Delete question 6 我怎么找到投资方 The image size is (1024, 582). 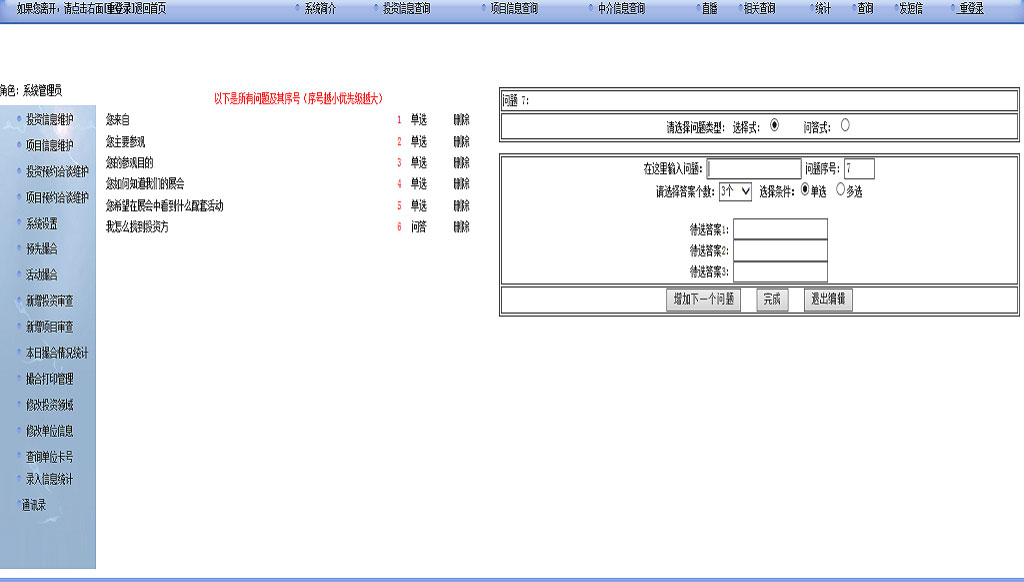click(461, 227)
